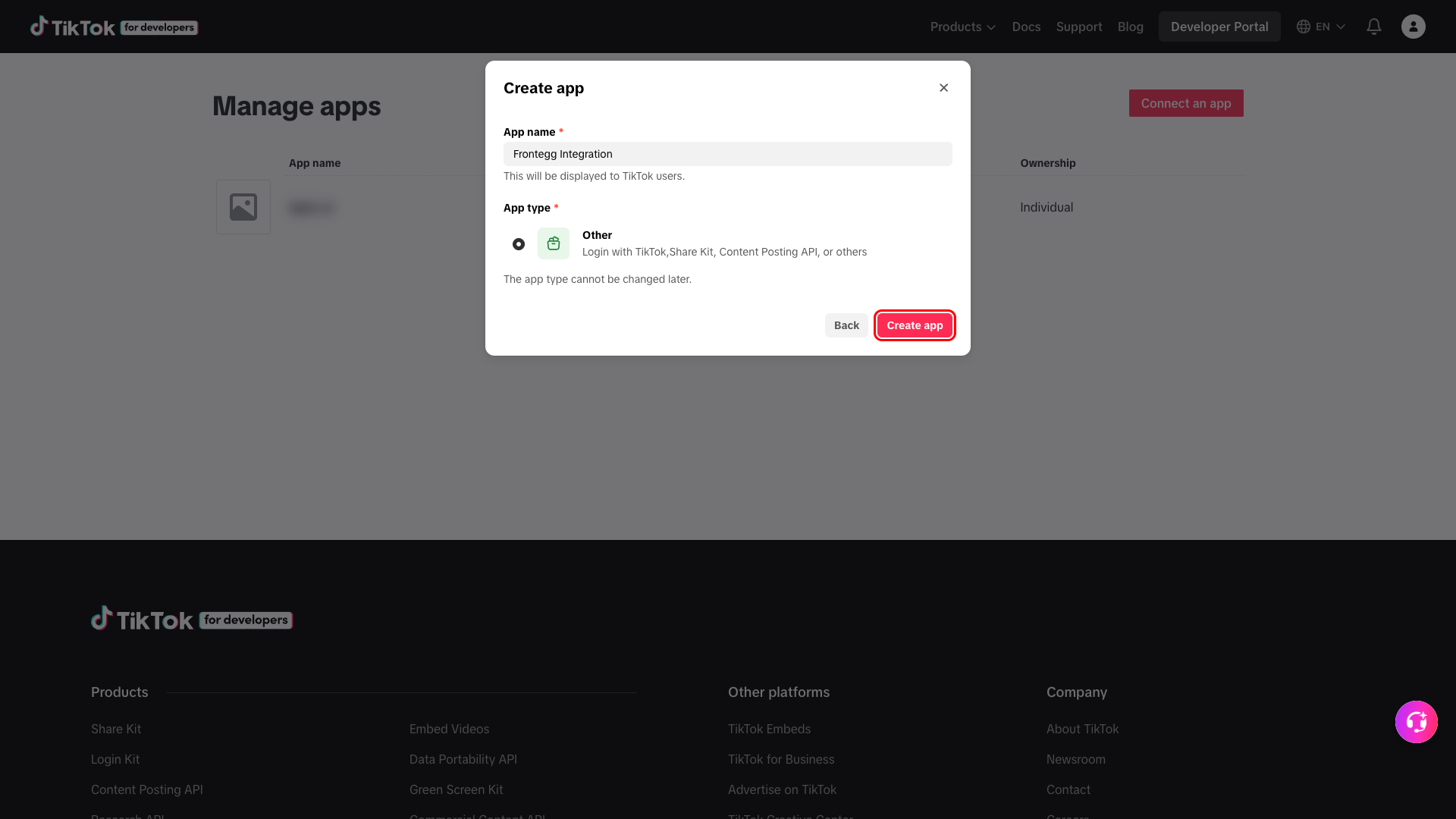
Task: Open the user profile avatar menu
Action: 1413,27
